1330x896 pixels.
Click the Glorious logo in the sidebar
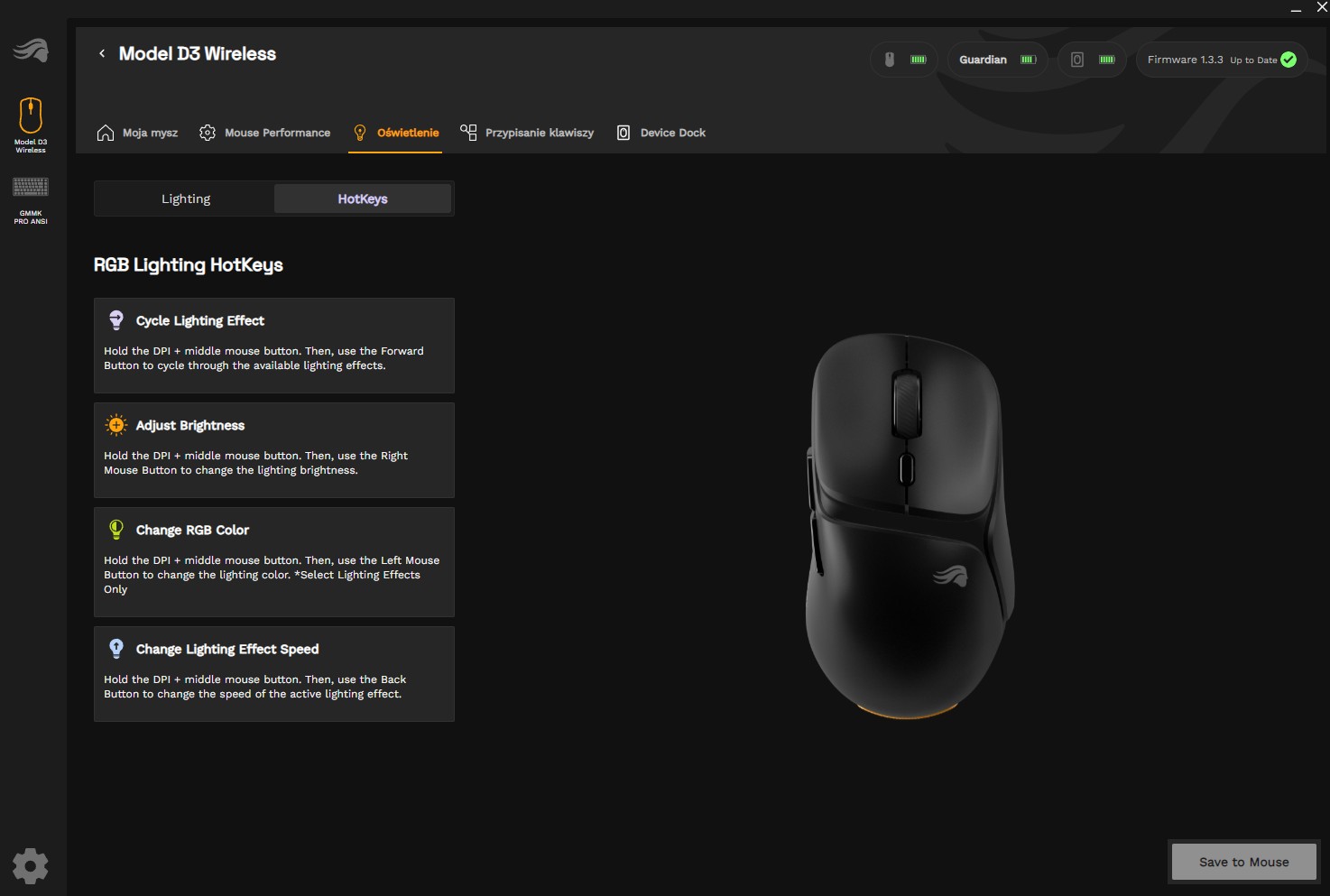click(31, 51)
